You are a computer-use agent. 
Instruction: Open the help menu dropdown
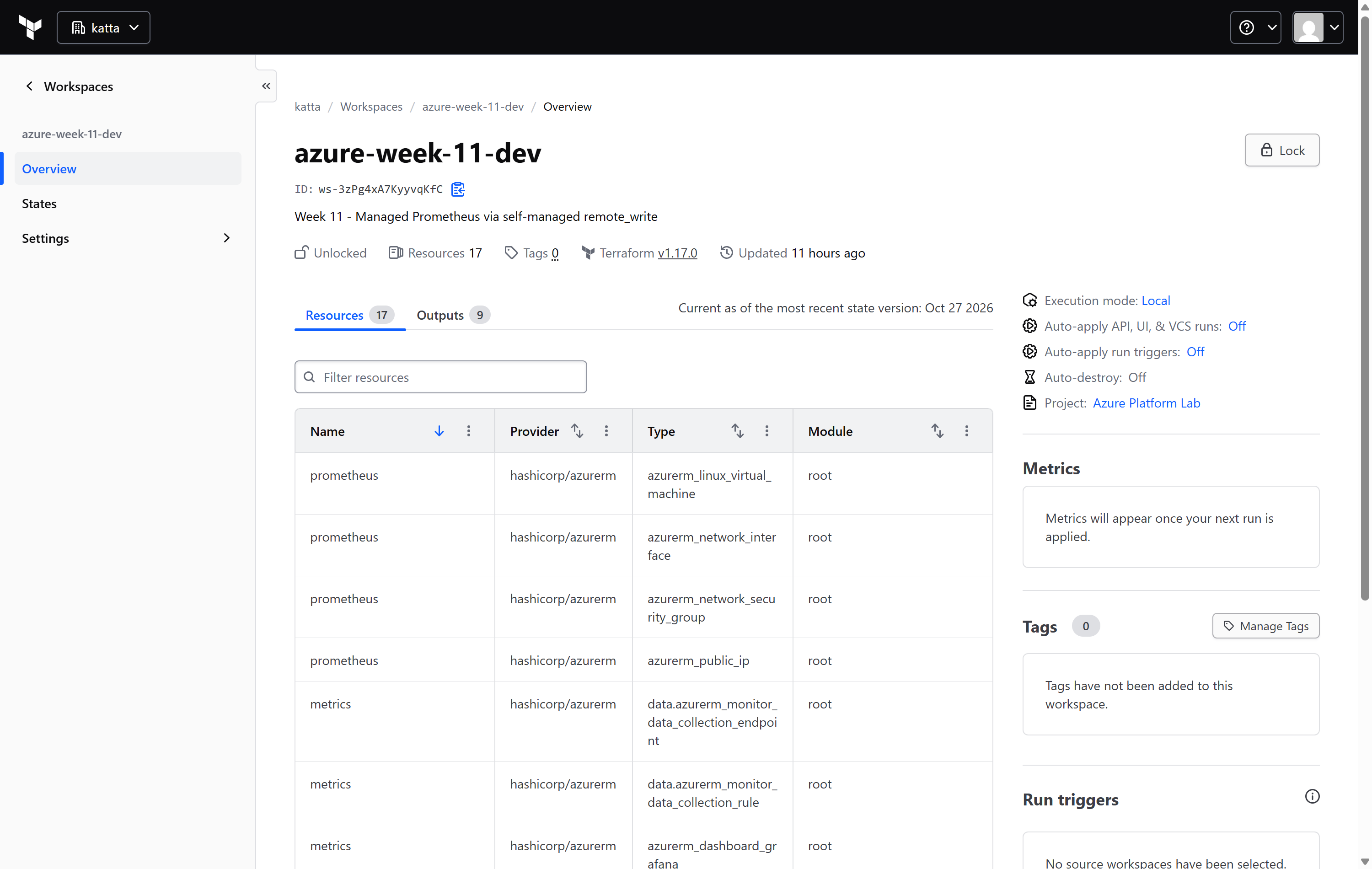point(1255,27)
